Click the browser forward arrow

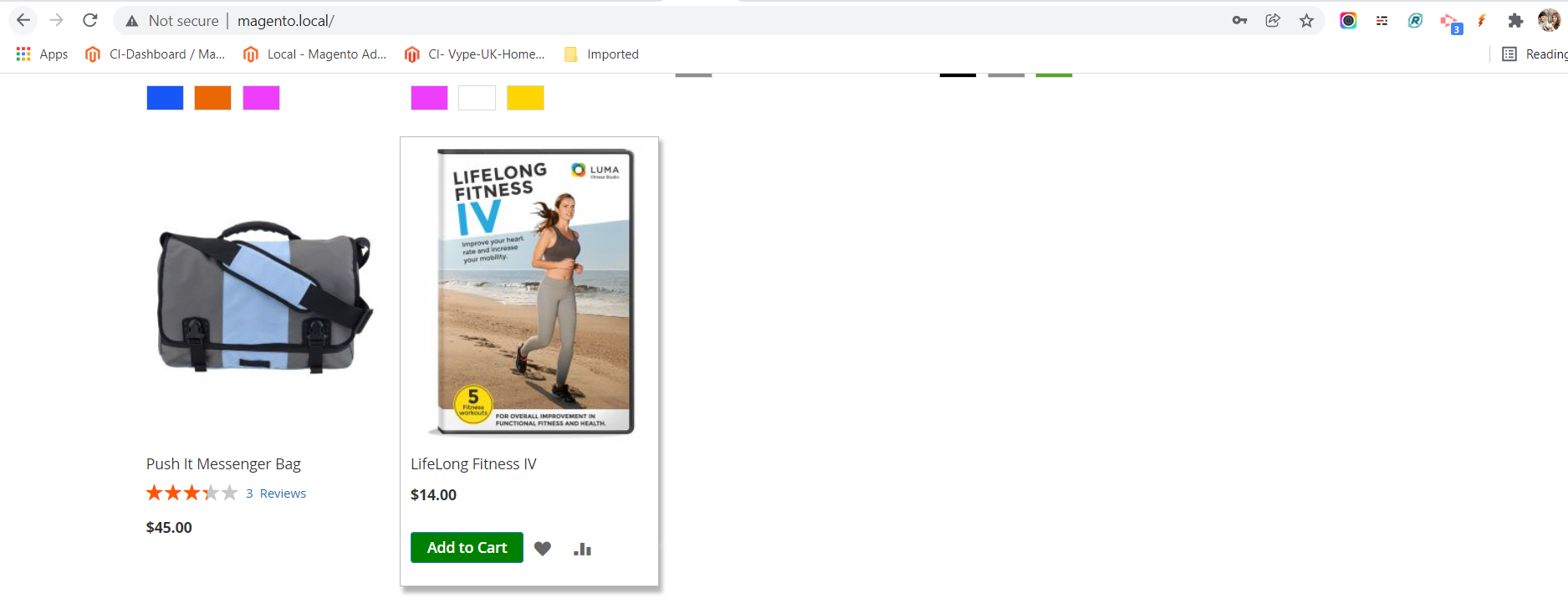[57, 20]
